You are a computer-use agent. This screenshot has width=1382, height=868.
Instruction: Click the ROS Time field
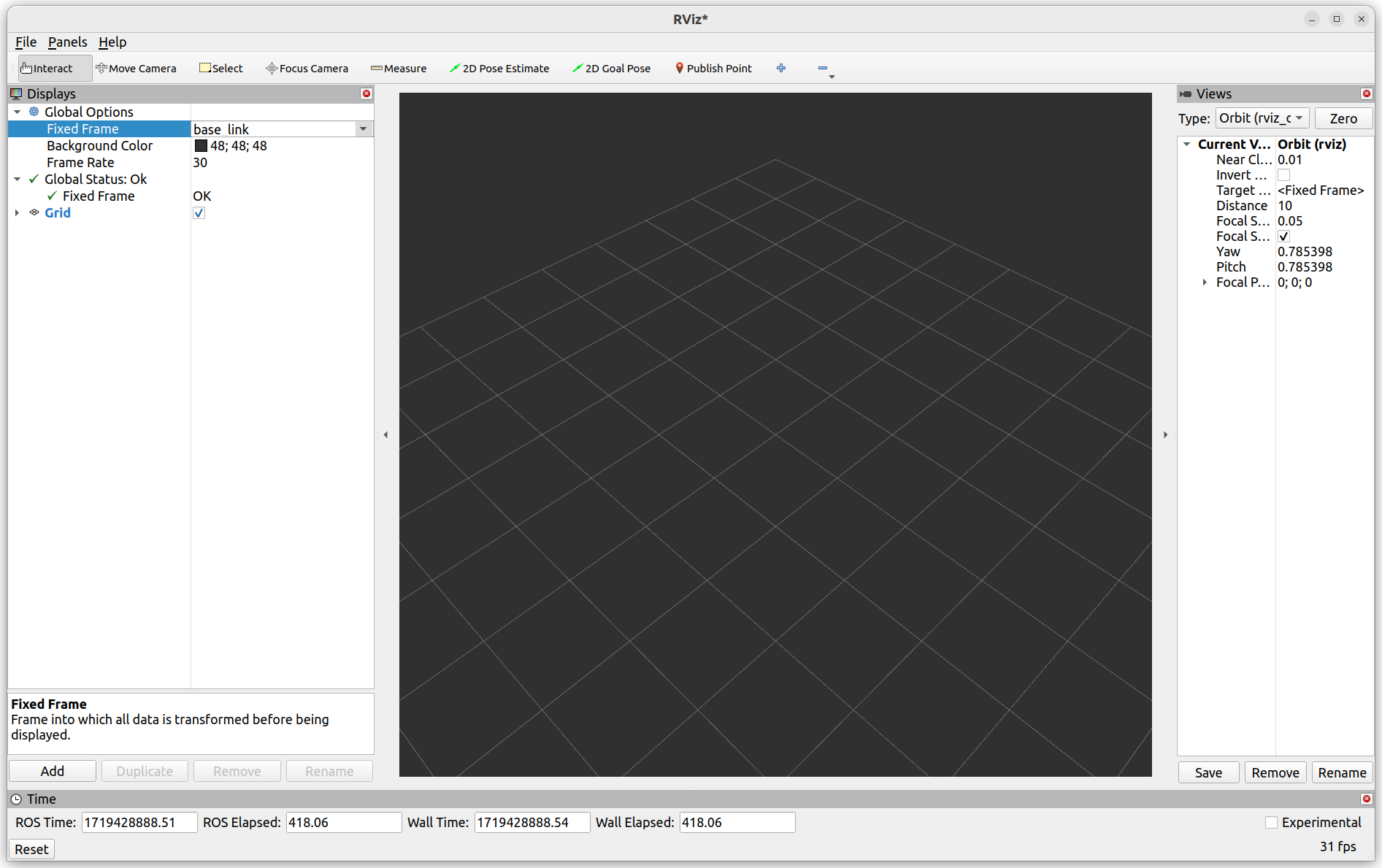(x=139, y=822)
